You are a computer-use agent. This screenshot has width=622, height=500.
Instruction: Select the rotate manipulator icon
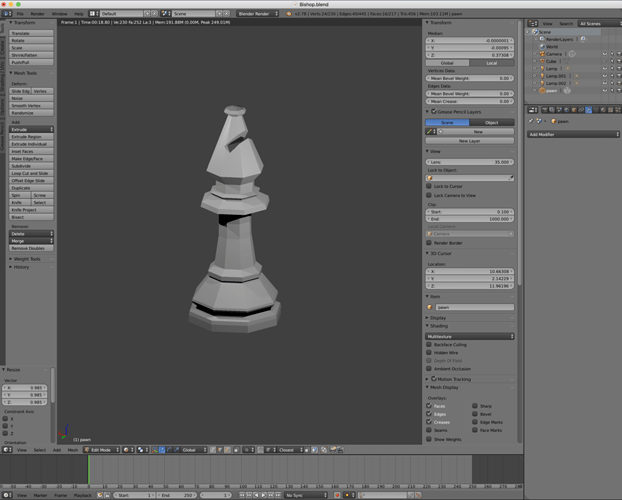point(169,450)
